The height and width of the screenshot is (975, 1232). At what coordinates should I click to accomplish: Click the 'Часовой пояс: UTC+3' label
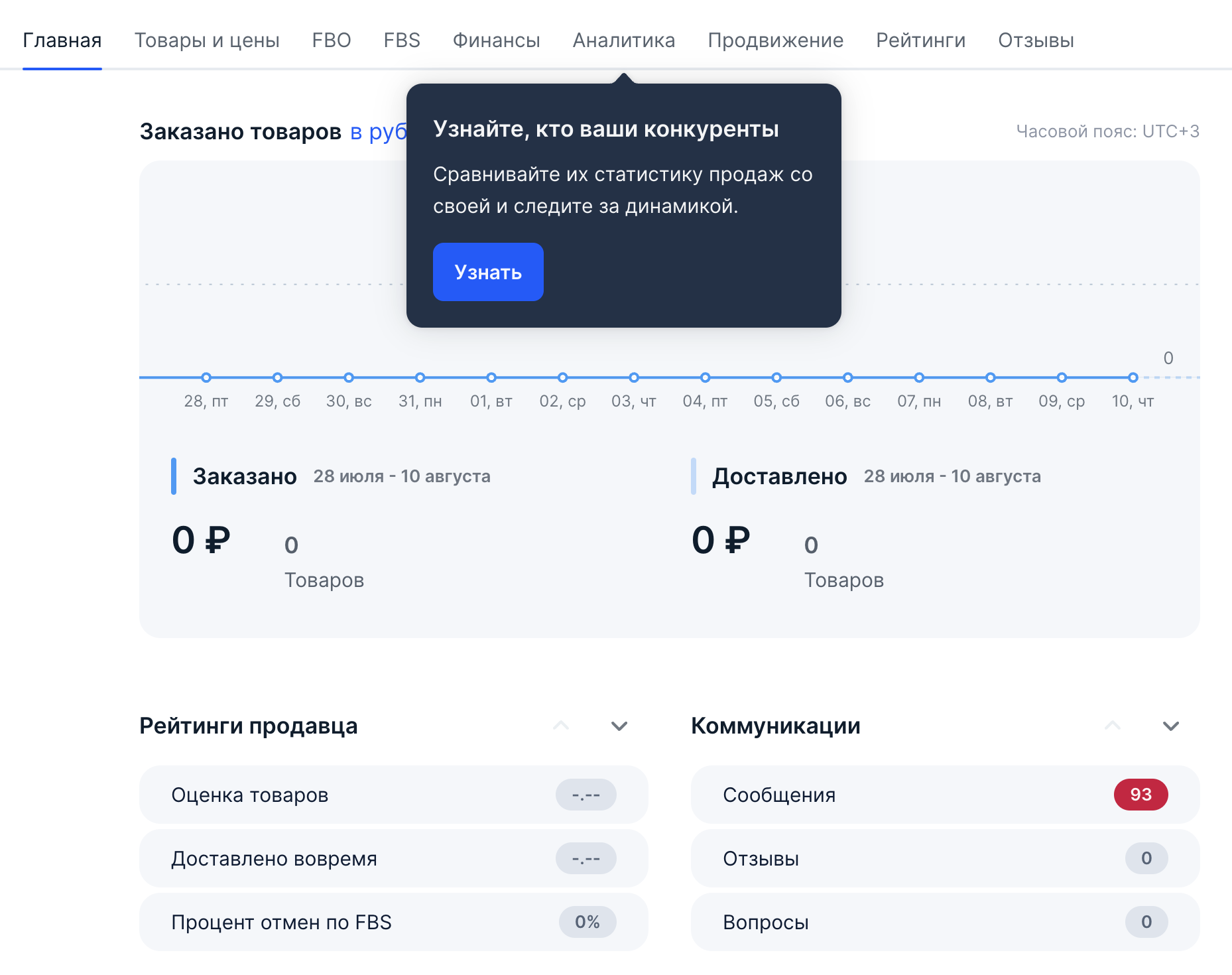pos(1108,131)
